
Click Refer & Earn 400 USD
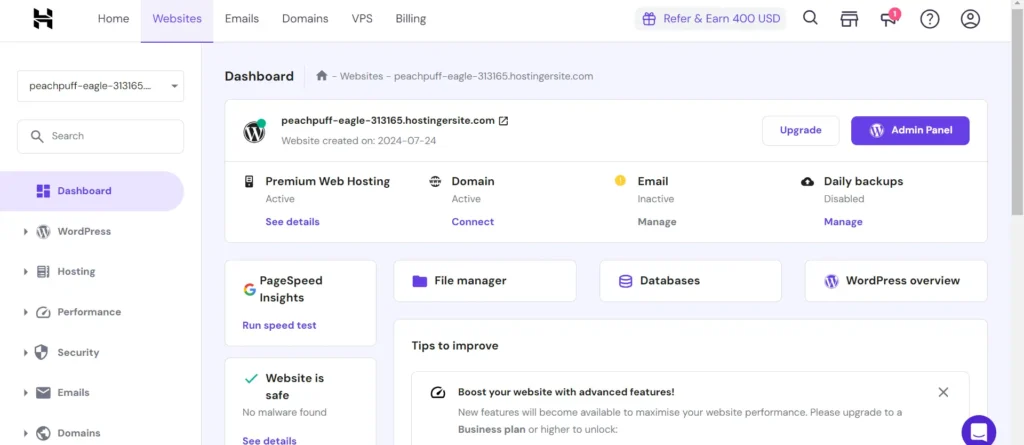pos(711,19)
